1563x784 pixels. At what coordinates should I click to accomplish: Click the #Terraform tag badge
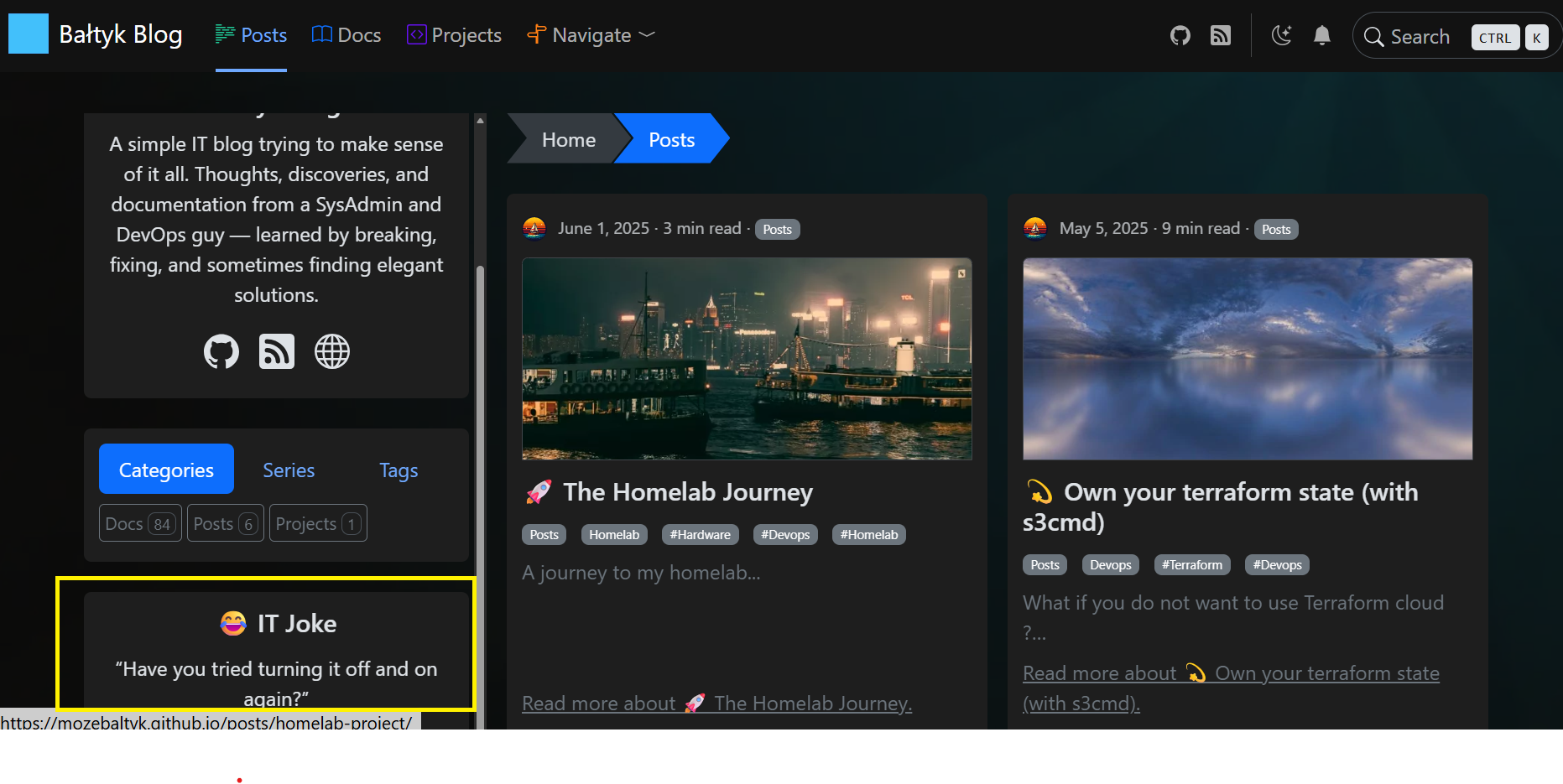(x=1191, y=564)
